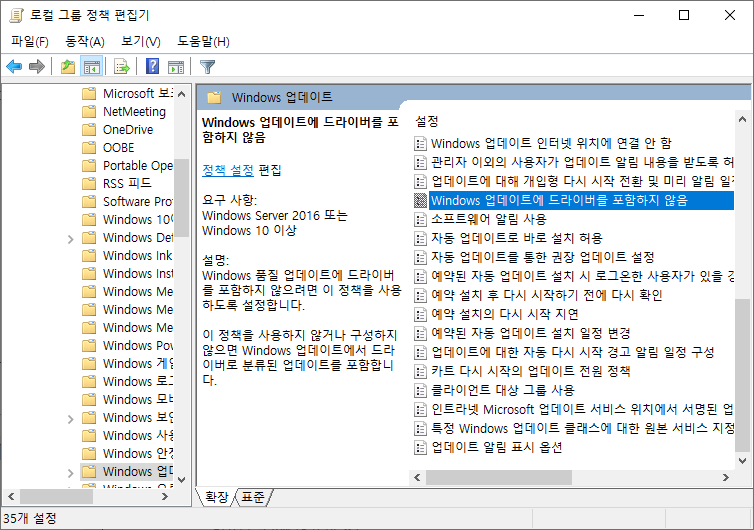This screenshot has height=530, width=754.
Task: Click the Windows 사용 folder icon
Action: click(x=89, y=435)
